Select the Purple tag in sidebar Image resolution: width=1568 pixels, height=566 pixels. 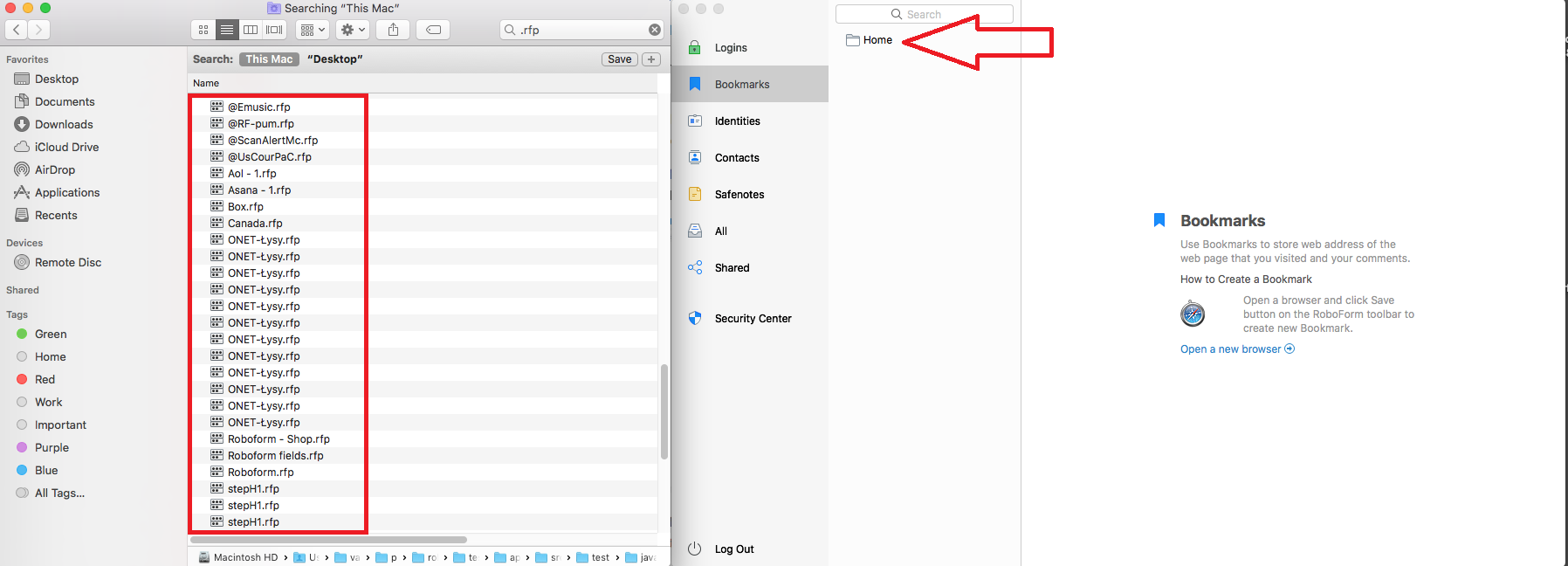tap(52, 447)
